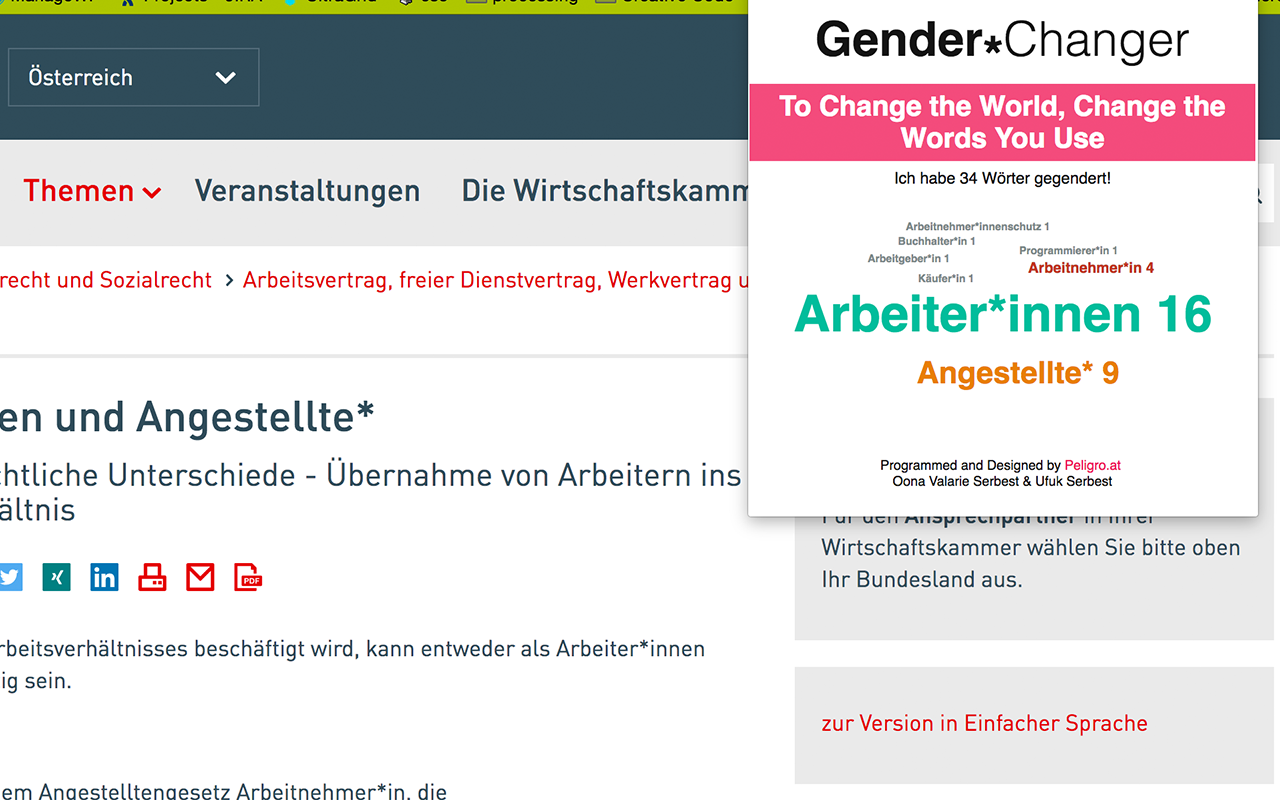
Task: Select Arbeitnehmer*innenschutz 1 in word cloud
Action: click(977, 227)
